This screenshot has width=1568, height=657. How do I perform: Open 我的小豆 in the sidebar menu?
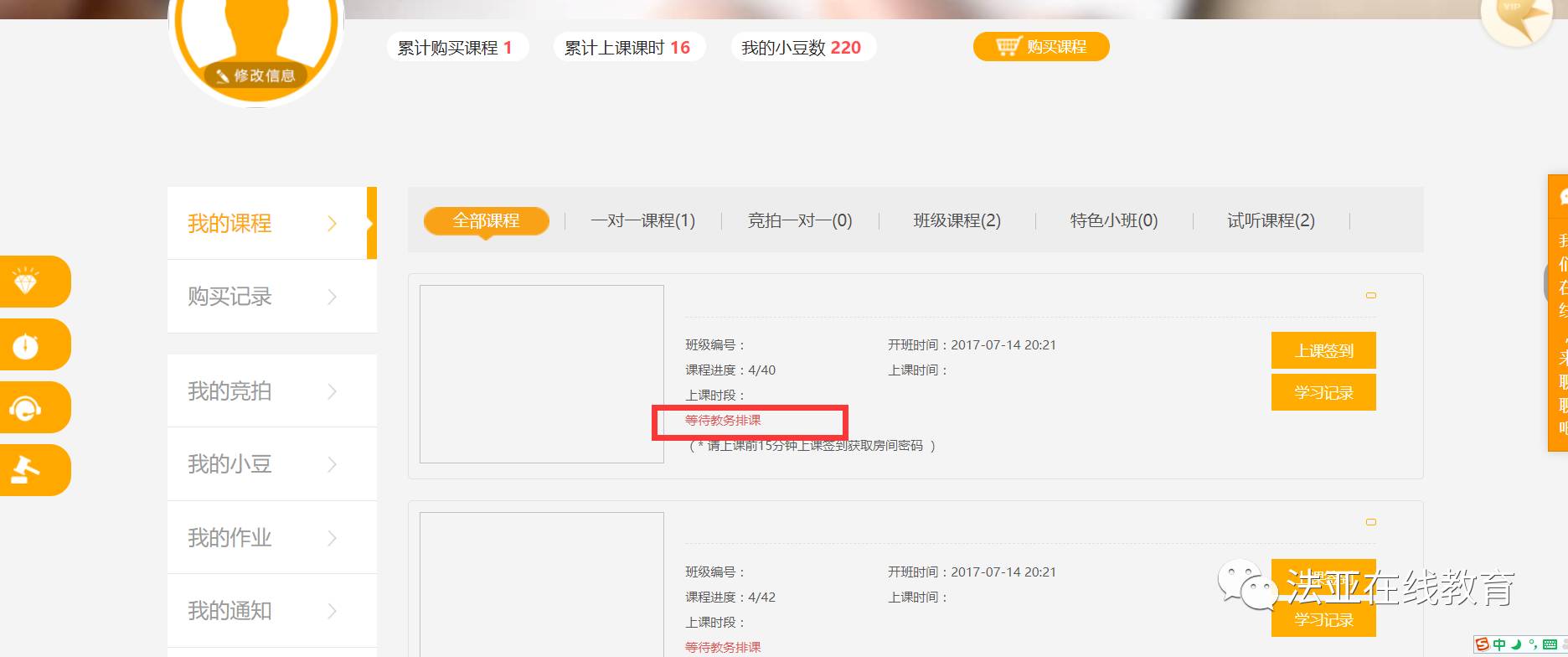(230, 464)
